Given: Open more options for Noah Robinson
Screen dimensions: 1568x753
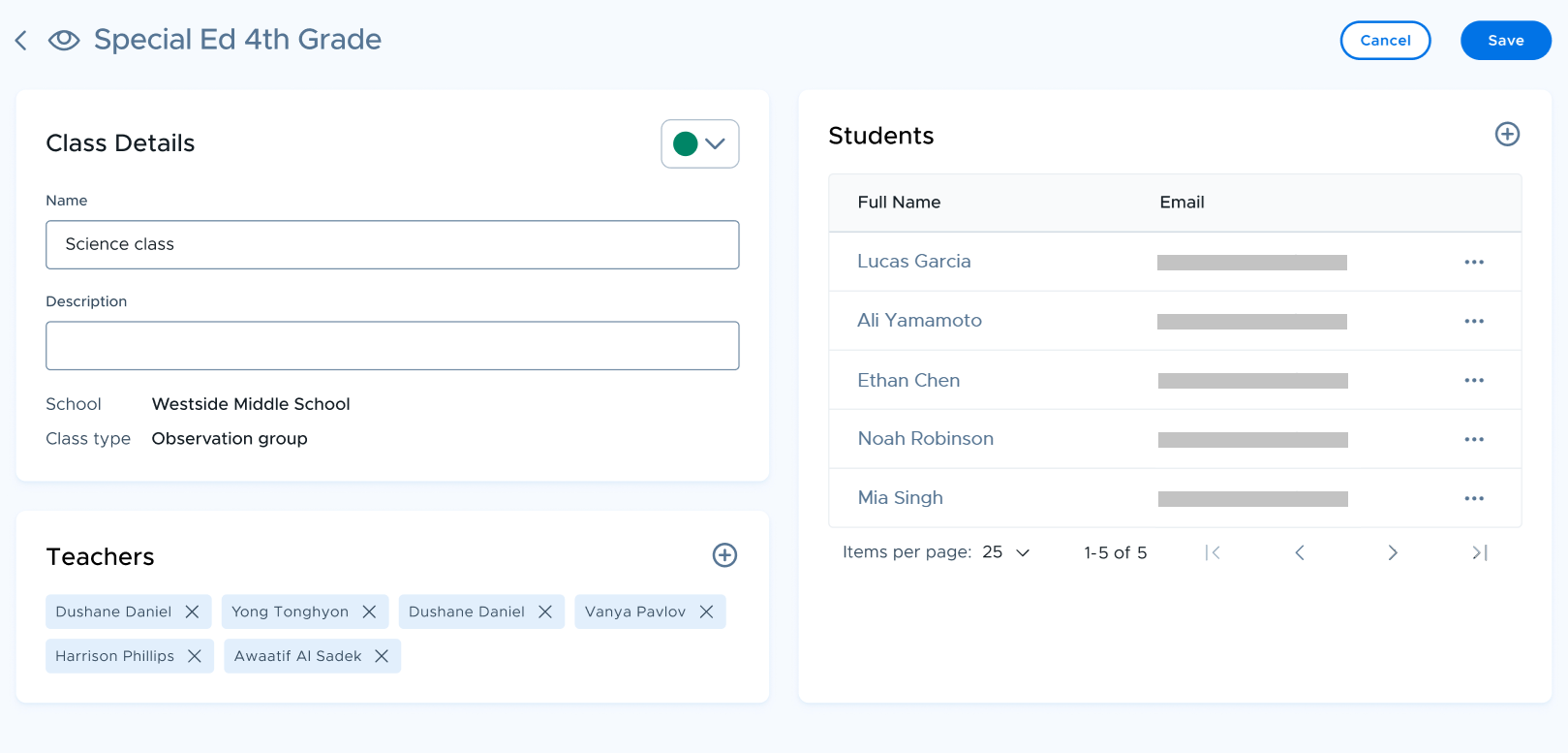Looking at the screenshot, I should coord(1474,439).
